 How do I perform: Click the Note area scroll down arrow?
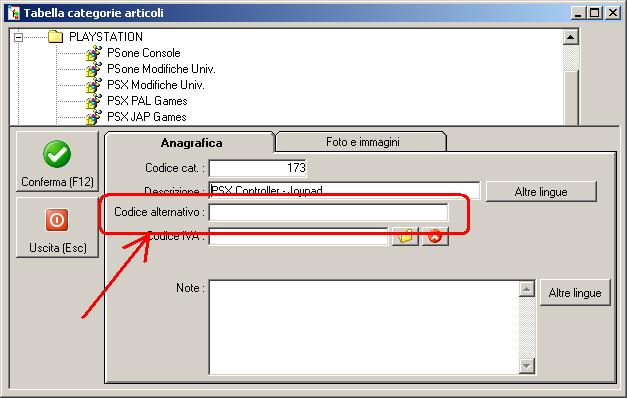(527, 366)
